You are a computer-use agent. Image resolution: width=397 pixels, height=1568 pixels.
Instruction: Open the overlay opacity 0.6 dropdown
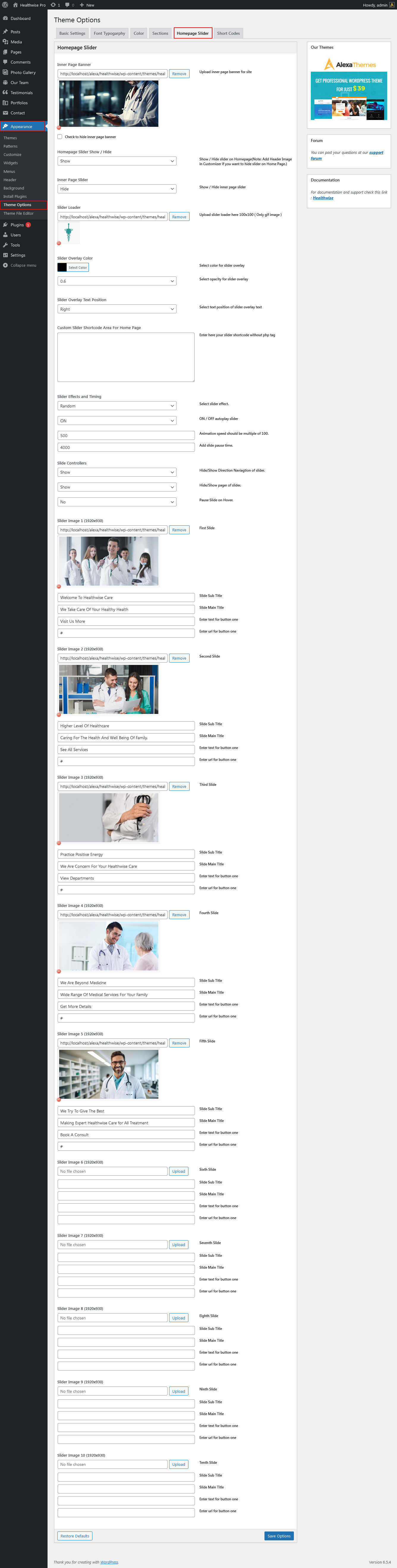coord(117,281)
